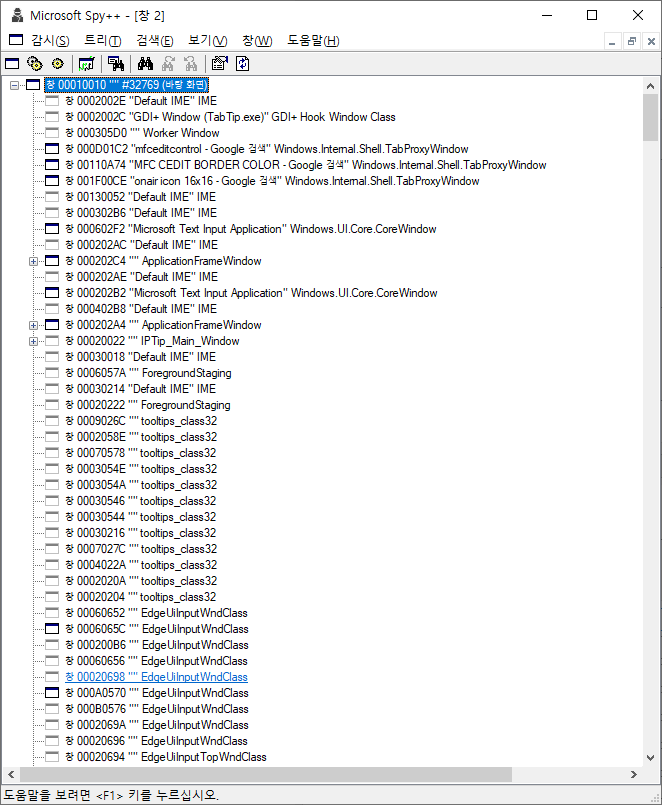The image size is (662, 805).
Task: Click the Refresh toolbar icon
Action: tap(242, 64)
